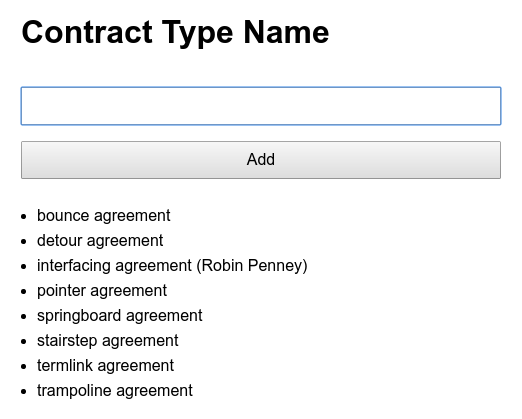
Task: Select the pointer agreement list entry
Action: [102, 291]
